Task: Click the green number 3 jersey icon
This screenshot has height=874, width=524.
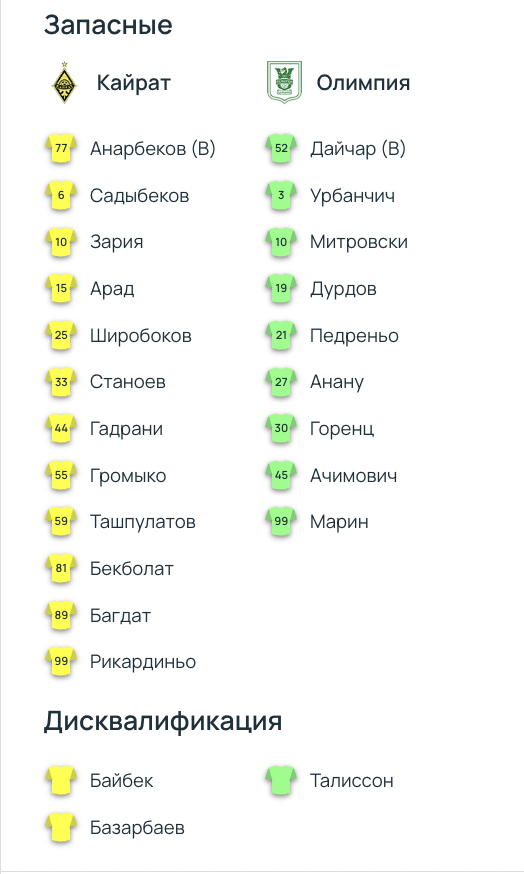Action: click(x=281, y=196)
